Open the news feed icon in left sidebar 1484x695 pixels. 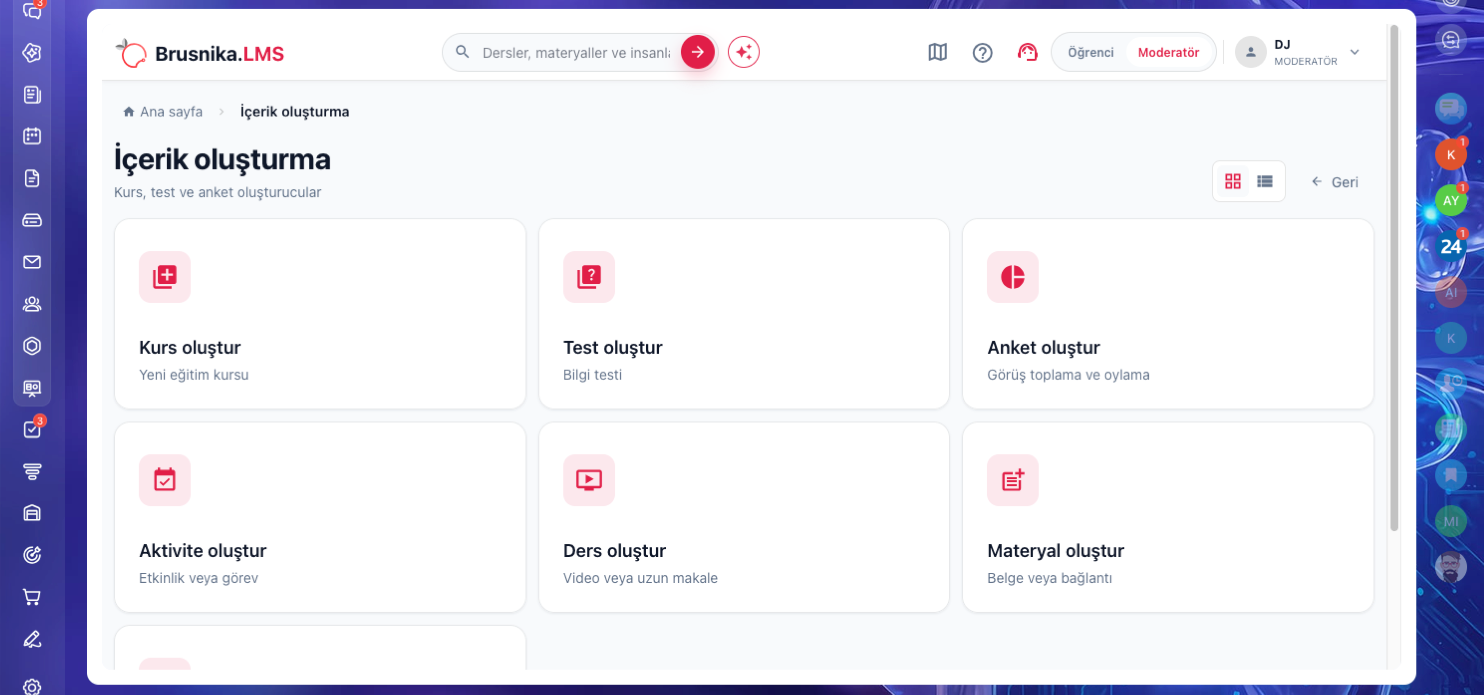pos(32,95)
